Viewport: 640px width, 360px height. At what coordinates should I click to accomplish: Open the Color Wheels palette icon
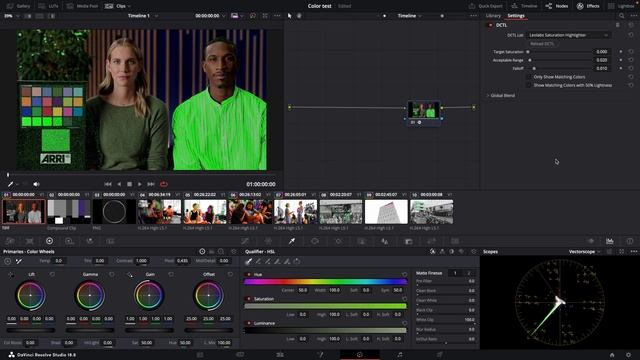tap(49, 241)
